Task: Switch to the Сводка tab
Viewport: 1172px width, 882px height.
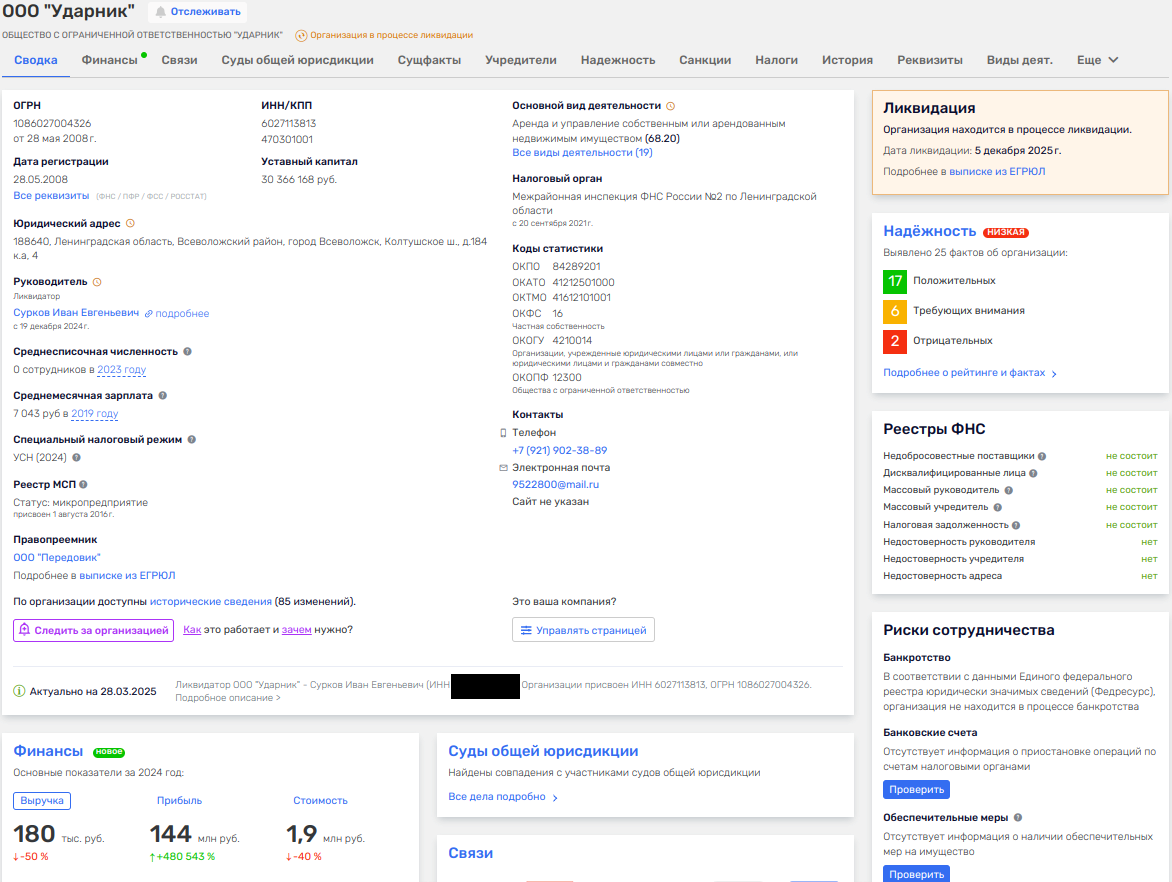Action: (x=35, y=60)
